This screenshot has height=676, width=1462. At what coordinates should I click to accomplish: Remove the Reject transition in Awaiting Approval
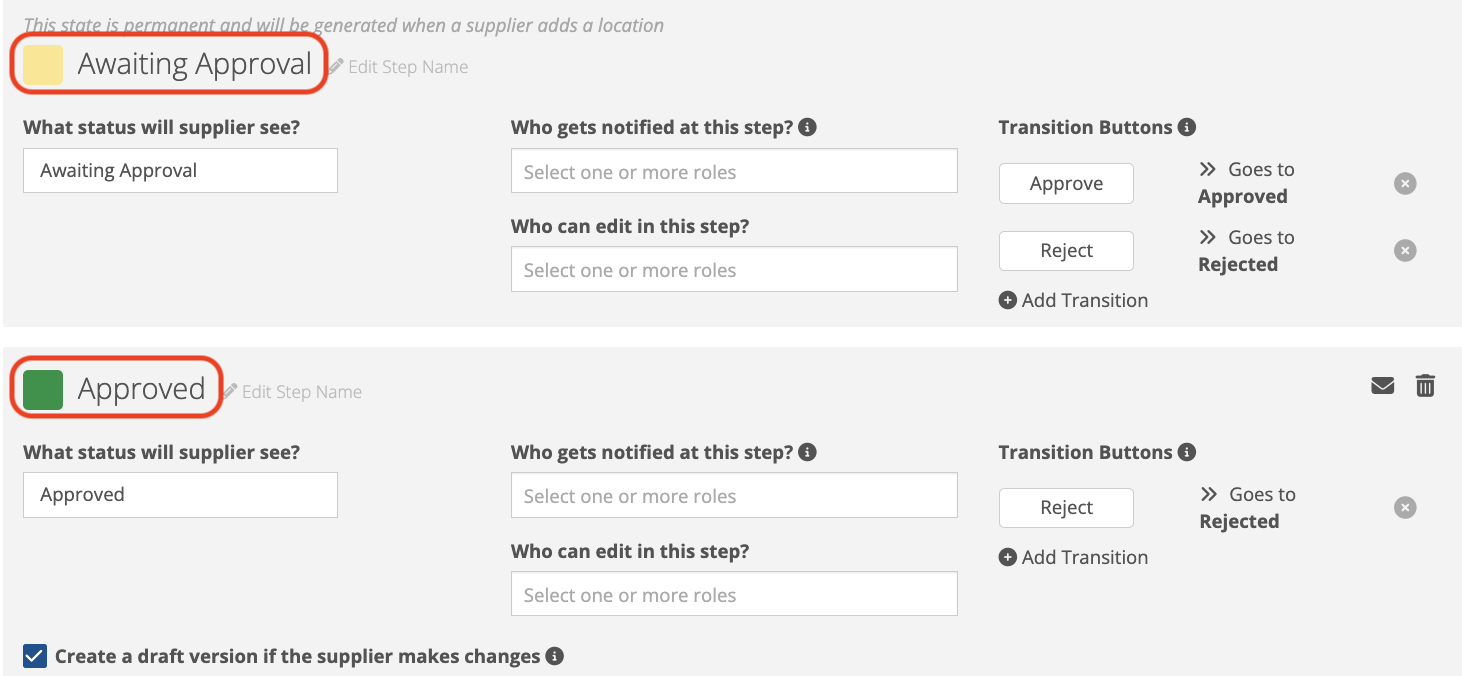[1405, 251]
